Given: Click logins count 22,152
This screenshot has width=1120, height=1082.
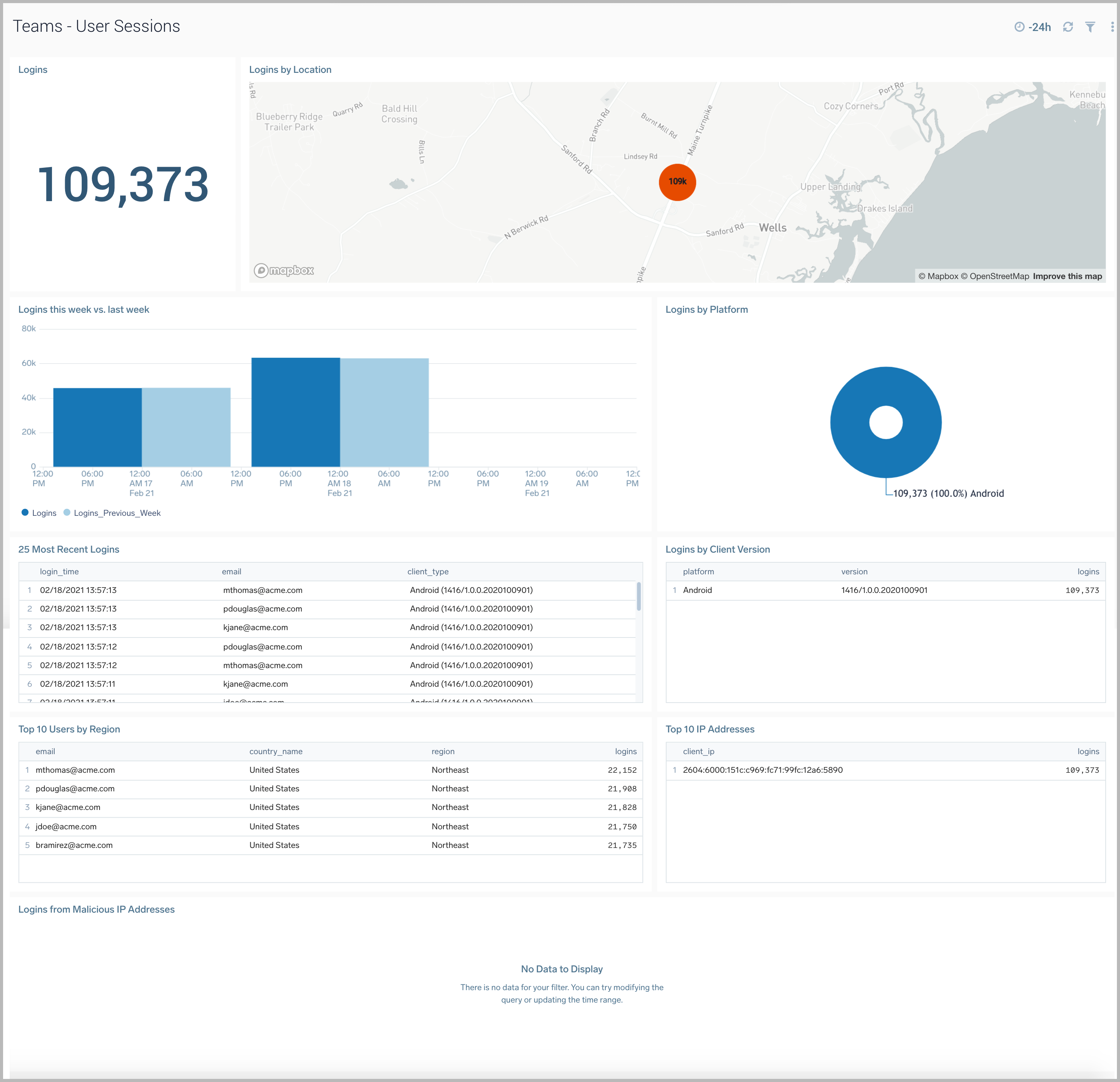Looking at the screenshot, I should (x=622, y=770).
